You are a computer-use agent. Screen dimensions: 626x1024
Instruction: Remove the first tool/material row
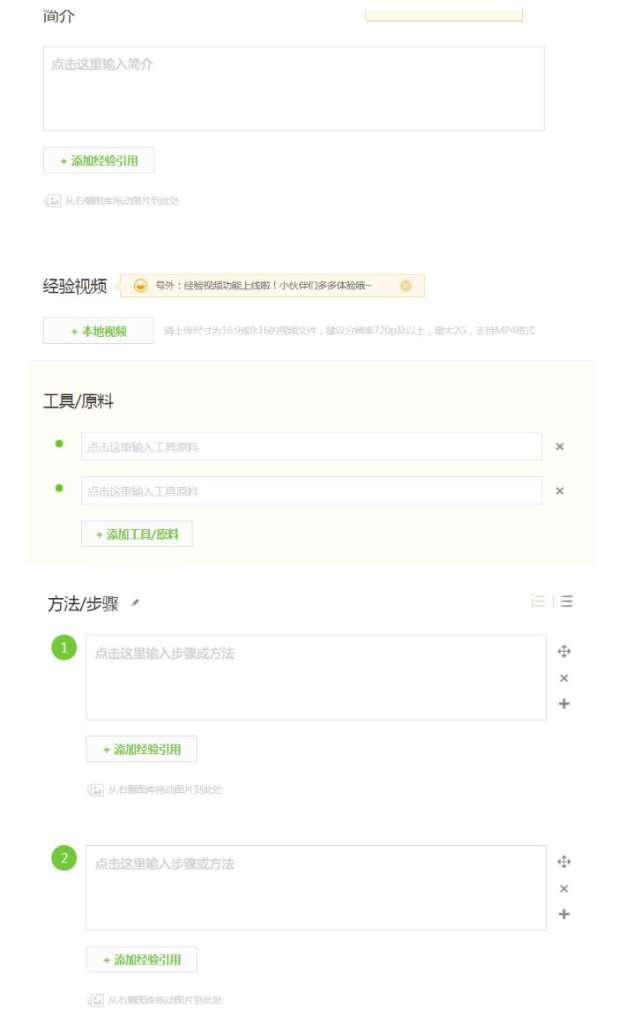pos(559,447)
